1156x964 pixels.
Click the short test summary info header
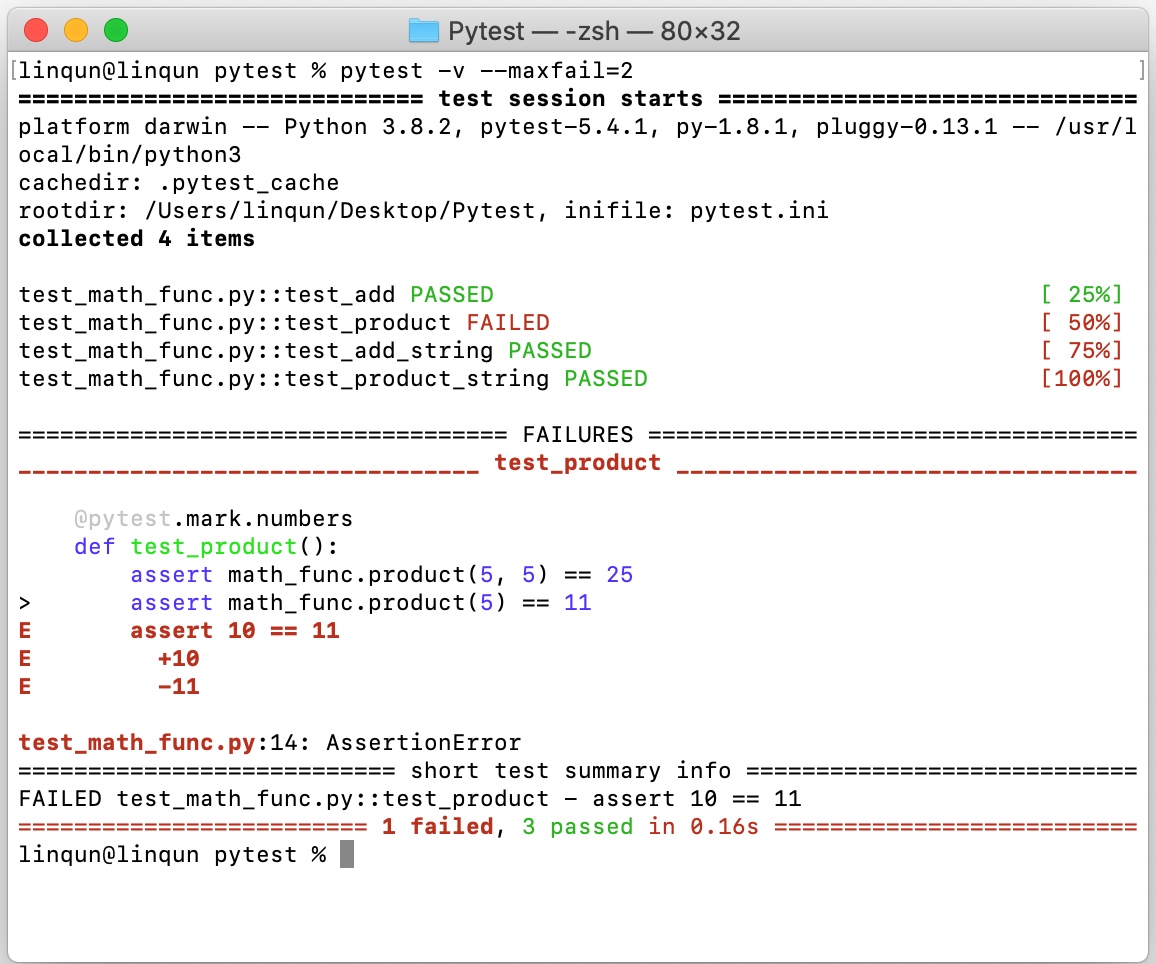click(578, 770)
